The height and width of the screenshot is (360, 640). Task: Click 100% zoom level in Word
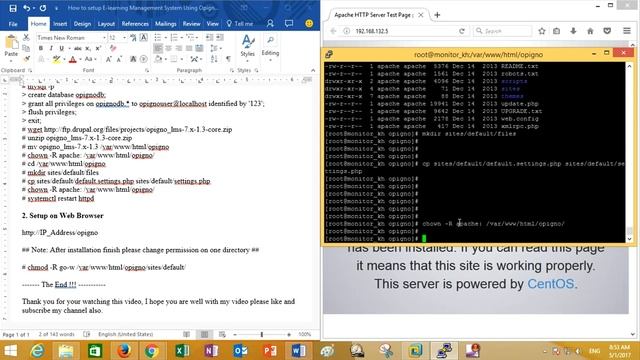coord(304,335)
